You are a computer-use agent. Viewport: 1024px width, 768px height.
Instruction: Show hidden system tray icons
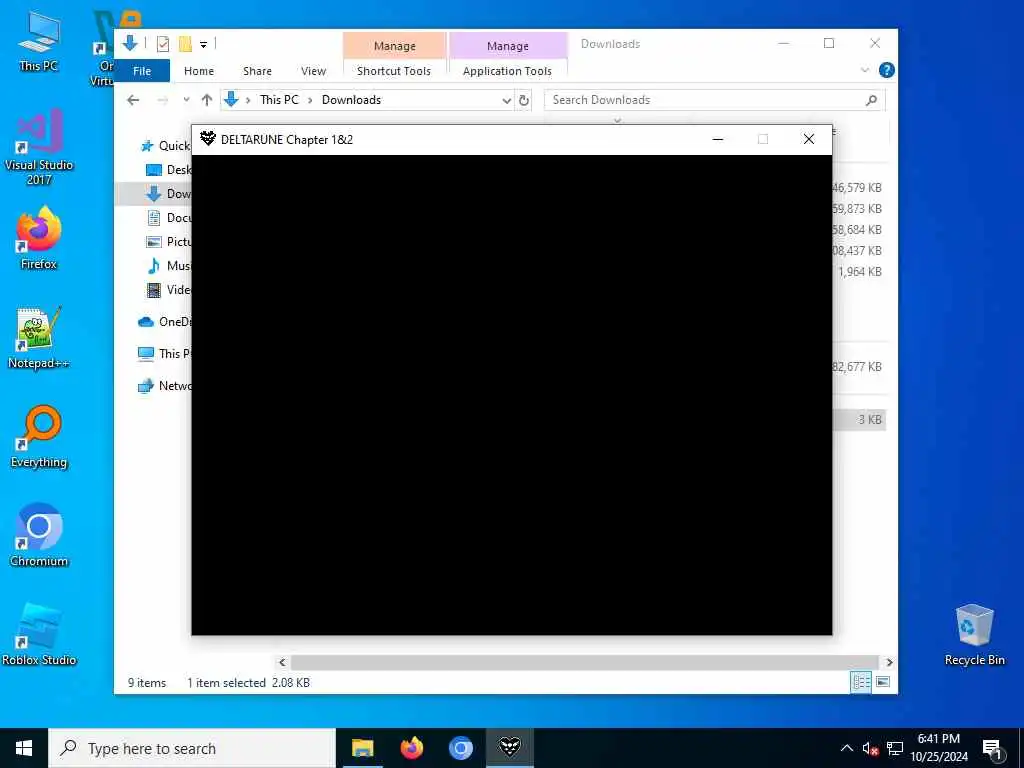pyautogui.click(x=846, y=748)
